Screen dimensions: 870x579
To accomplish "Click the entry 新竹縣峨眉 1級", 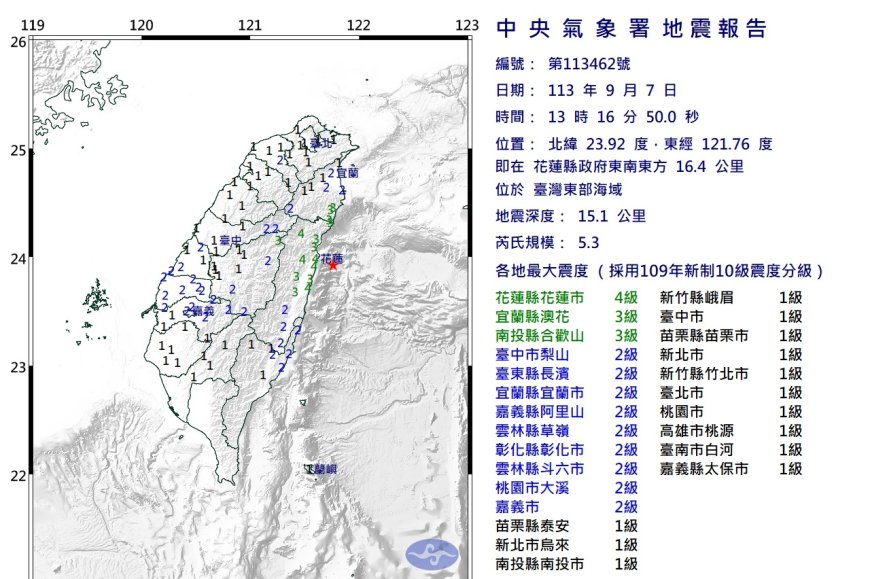I will tap(731, 298).
